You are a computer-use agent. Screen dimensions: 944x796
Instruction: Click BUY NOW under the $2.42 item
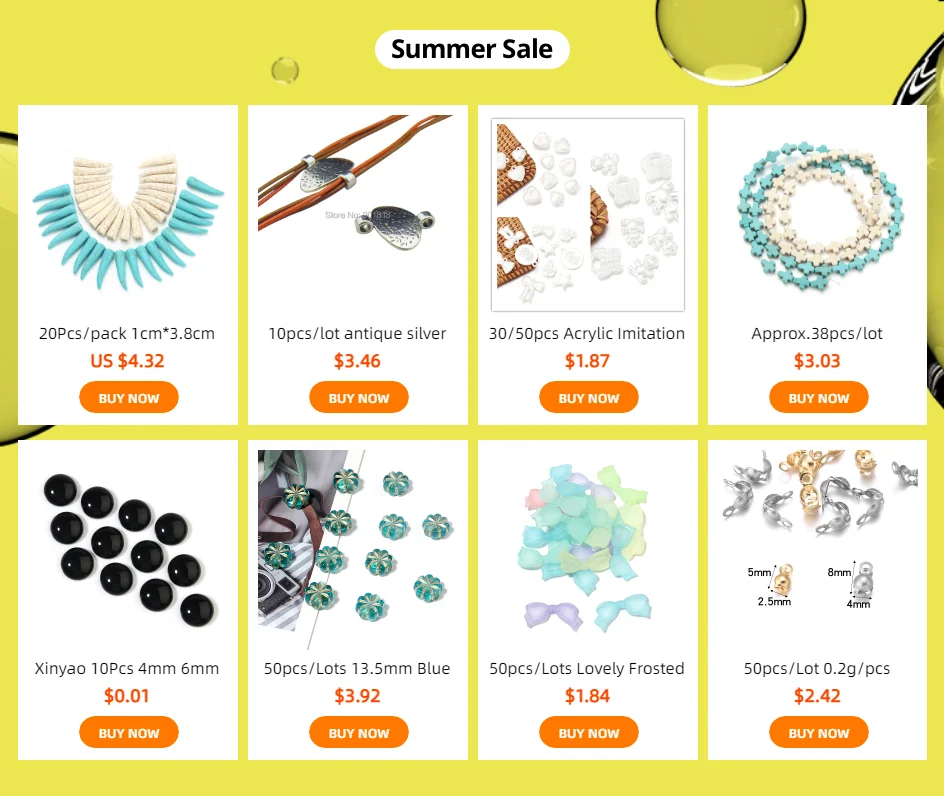(818, 732)
